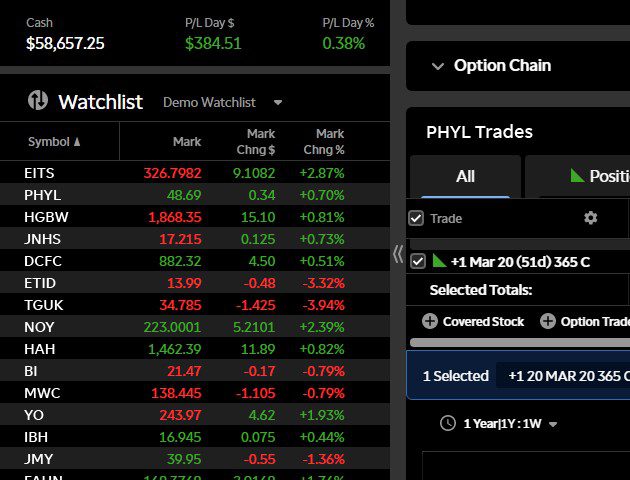Open the trades table settings gear
The image size is (630, 480).
(x=590, y=218)
